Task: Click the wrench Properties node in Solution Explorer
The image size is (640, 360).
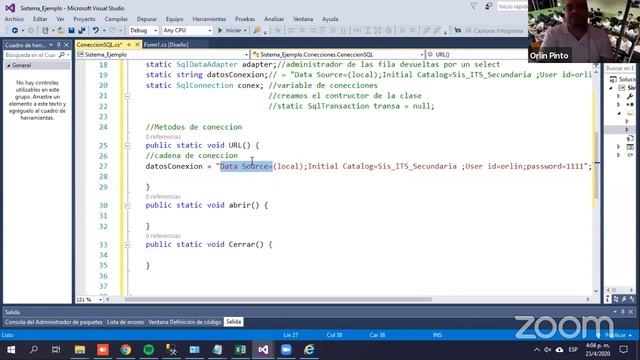Action: coord(630,96)
